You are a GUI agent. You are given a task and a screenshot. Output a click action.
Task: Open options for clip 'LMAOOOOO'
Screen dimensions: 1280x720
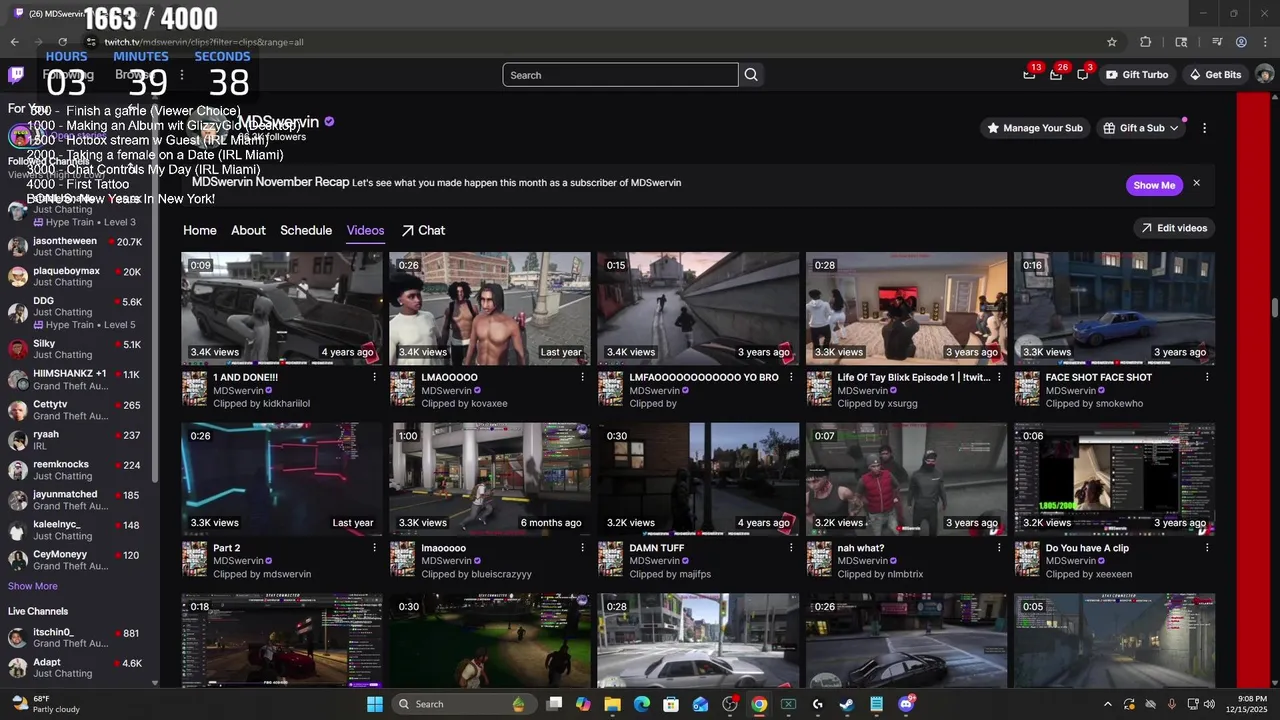pos(583,378)
